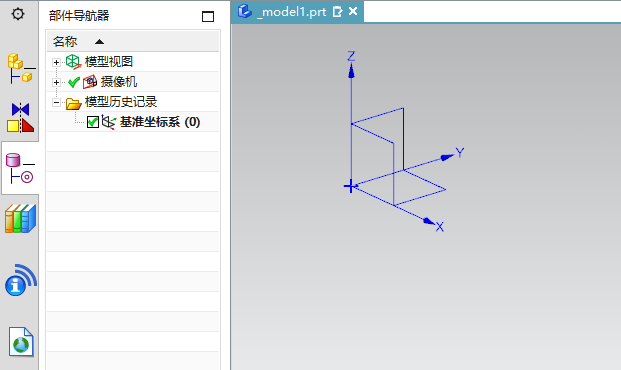Open the Reuse Library books icon
This screenshot has height=370, width=621.
coord(21,218)
